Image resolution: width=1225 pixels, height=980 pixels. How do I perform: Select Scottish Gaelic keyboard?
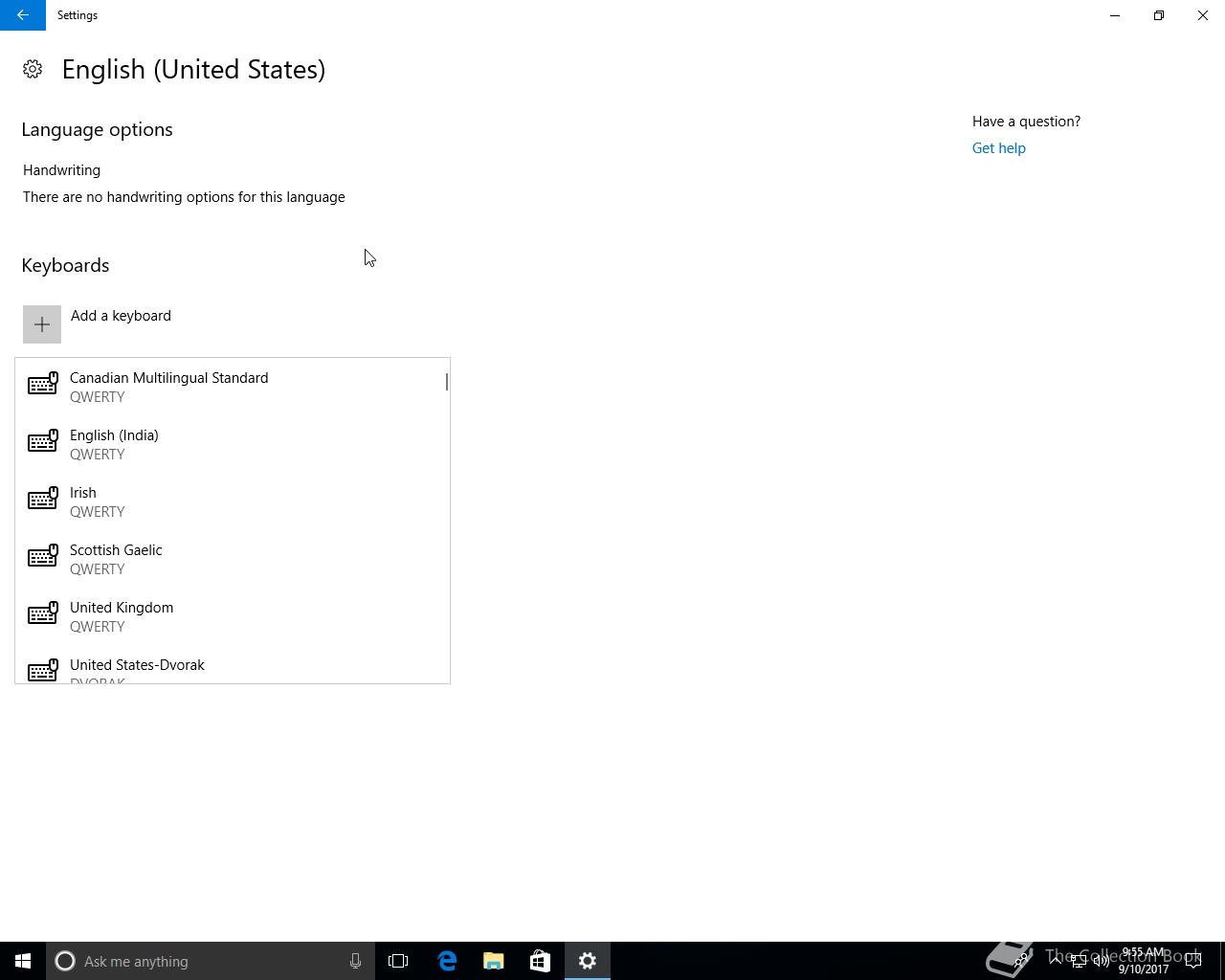[x=233, y=559]
